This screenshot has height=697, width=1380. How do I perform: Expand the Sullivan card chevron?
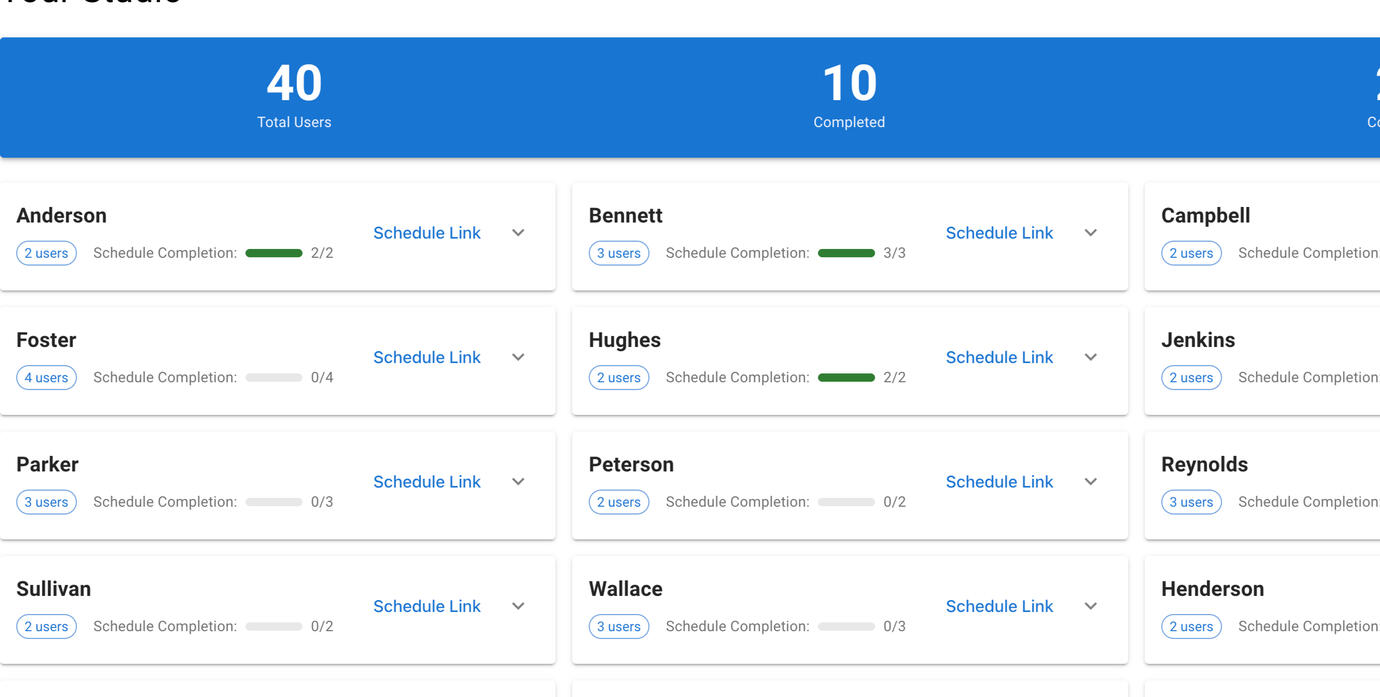click(518, 606)
